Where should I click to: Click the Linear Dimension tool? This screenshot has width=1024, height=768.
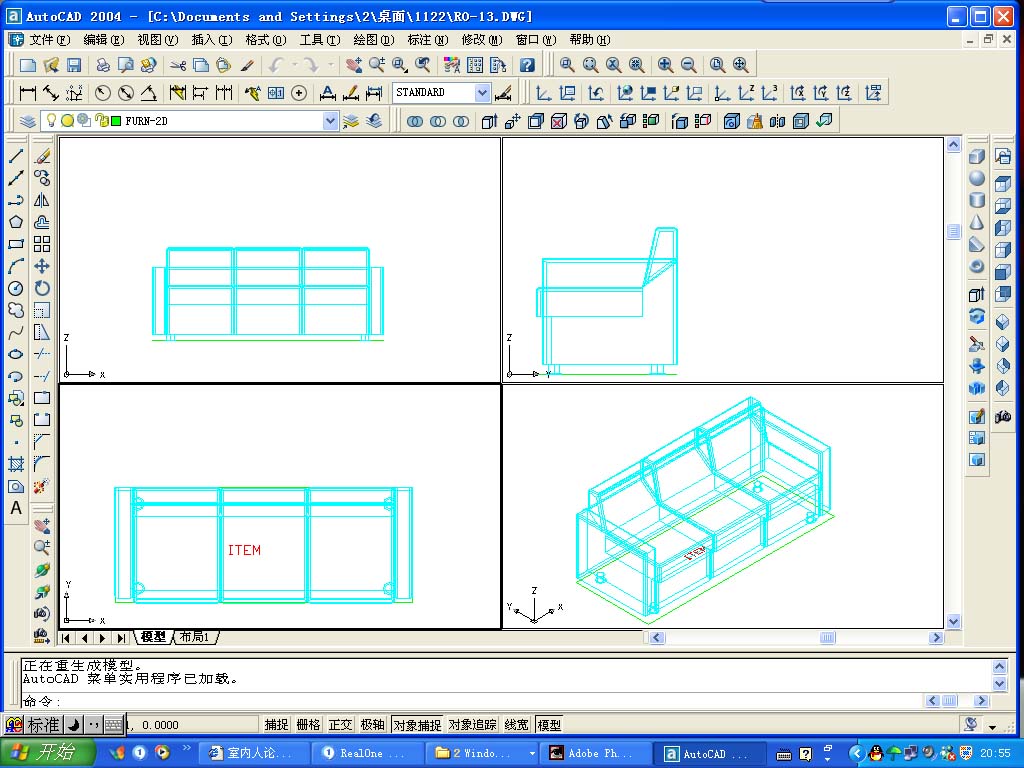coord(27,93)
